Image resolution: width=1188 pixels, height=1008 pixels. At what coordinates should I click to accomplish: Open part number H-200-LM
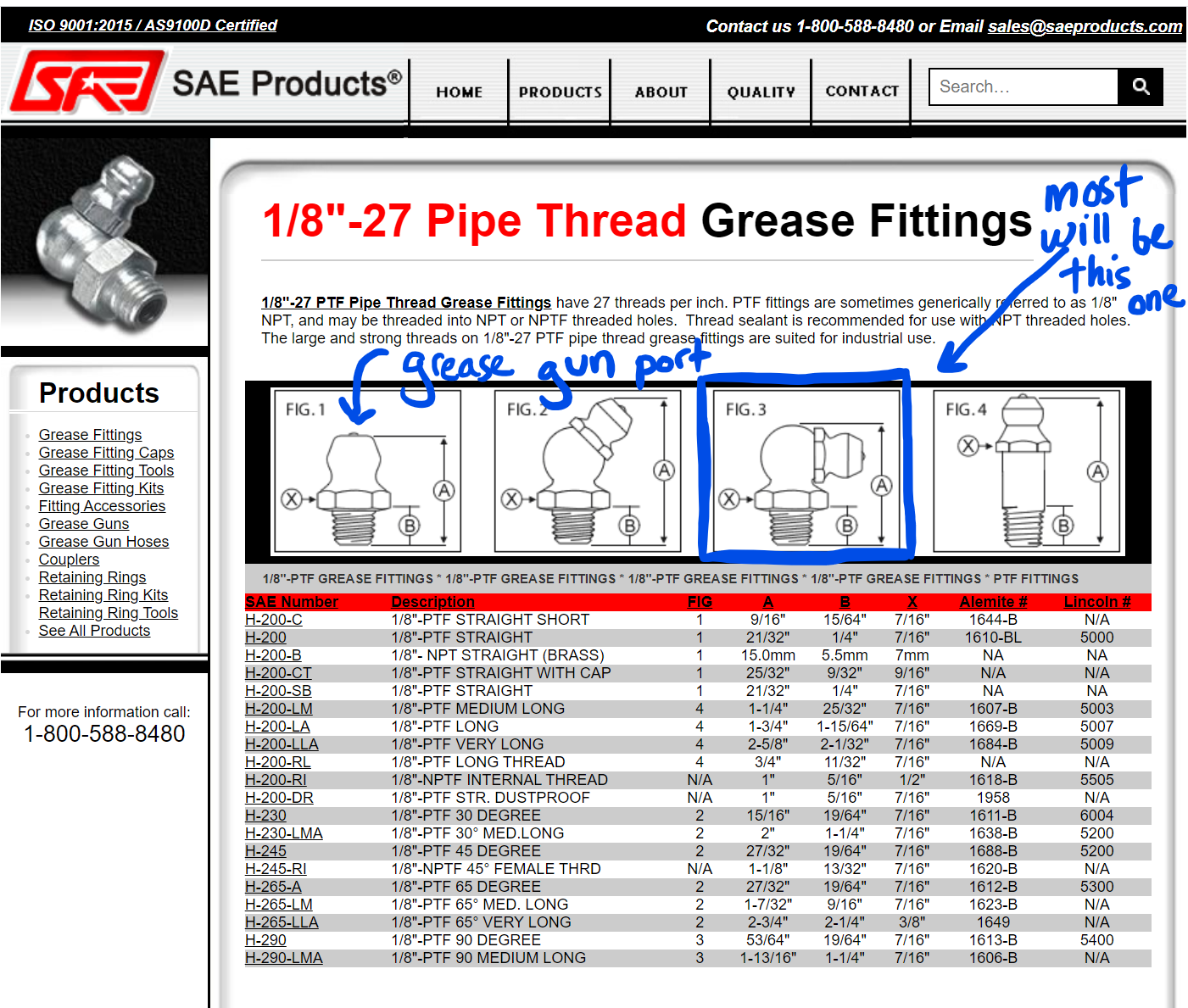coord(279,709)
